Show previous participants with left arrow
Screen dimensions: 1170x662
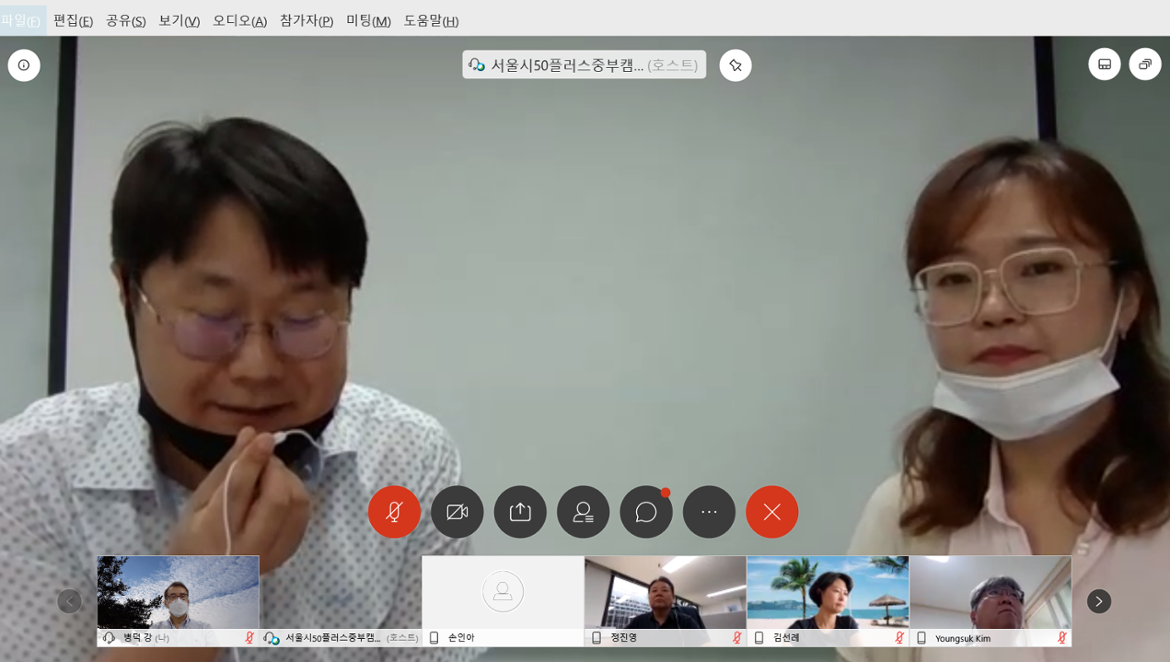(x=69, y=601)
